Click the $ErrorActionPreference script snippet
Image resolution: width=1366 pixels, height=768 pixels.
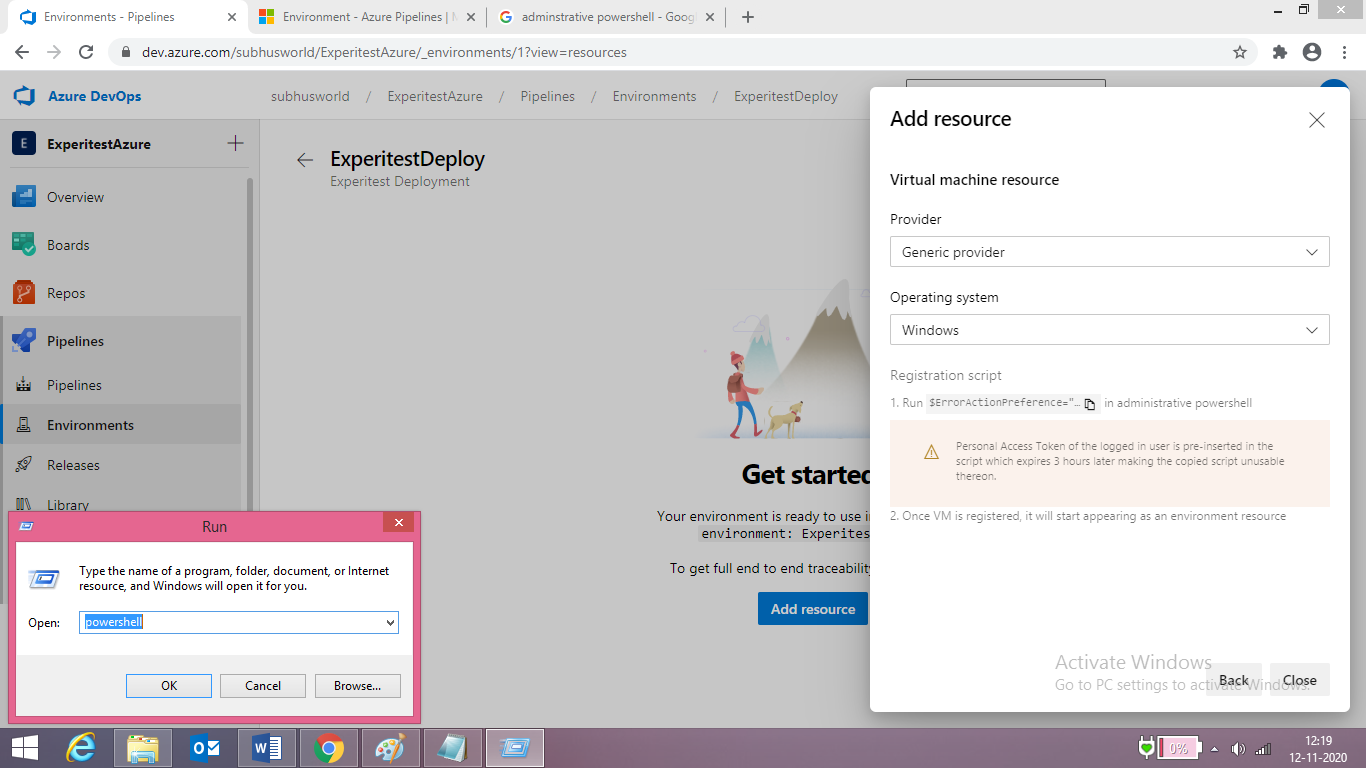tap(1004, 403)
